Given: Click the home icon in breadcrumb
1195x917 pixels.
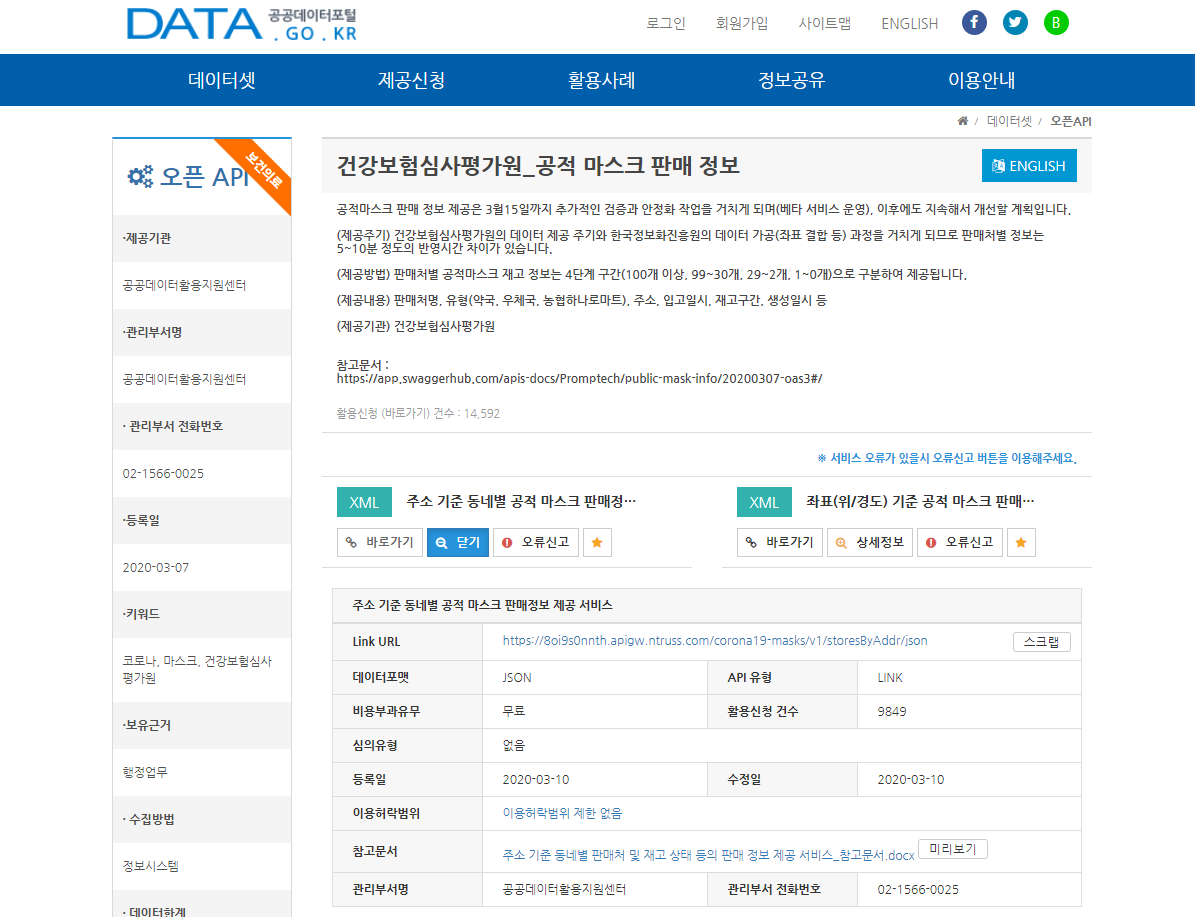Looking at the screenshot, I should pos(963,120).
